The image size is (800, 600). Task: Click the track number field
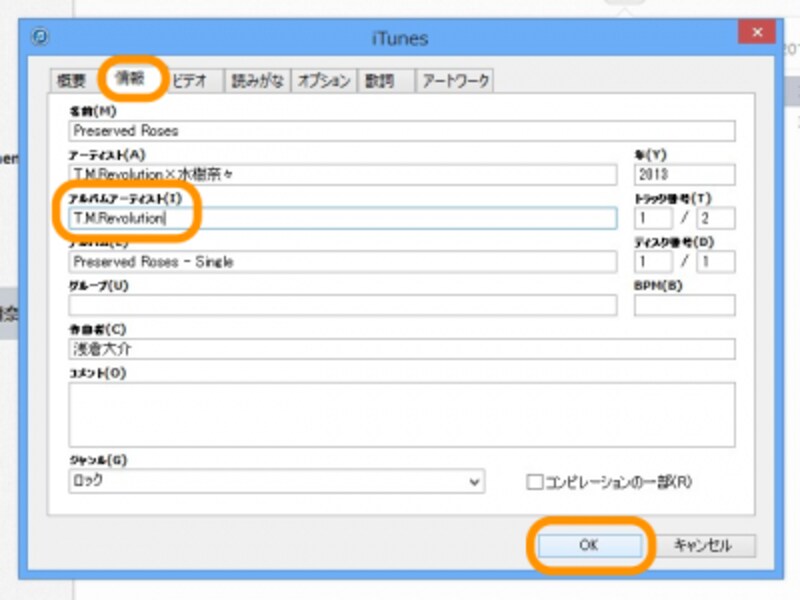point(653,218)
